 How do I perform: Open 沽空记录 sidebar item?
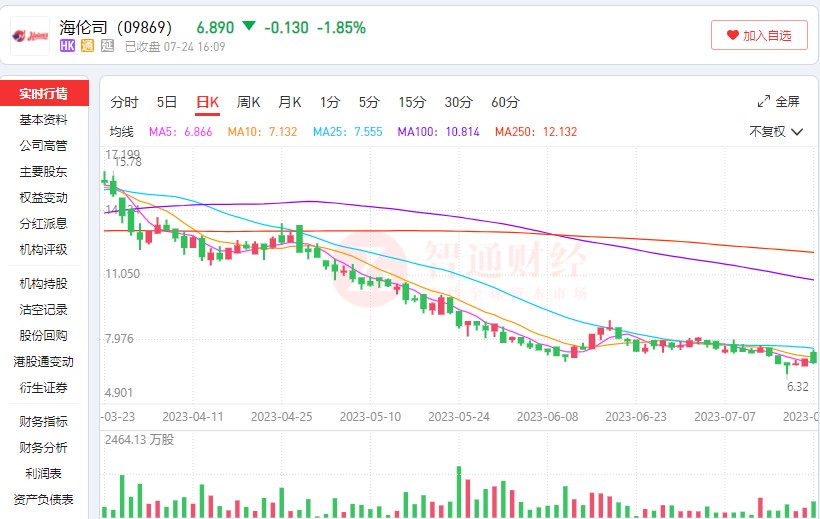click(43, 310)
